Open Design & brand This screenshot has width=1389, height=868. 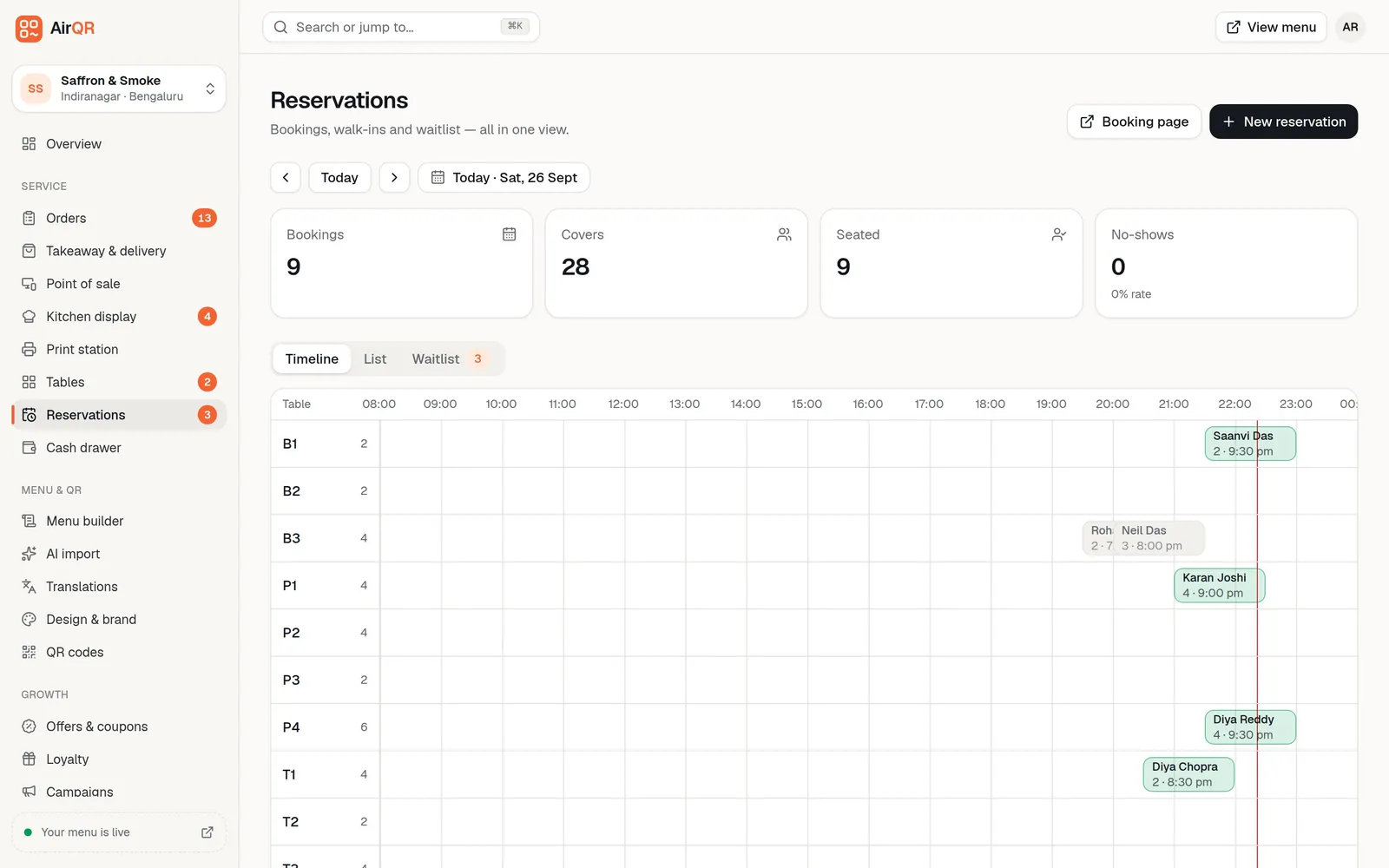tap(119, 620)
